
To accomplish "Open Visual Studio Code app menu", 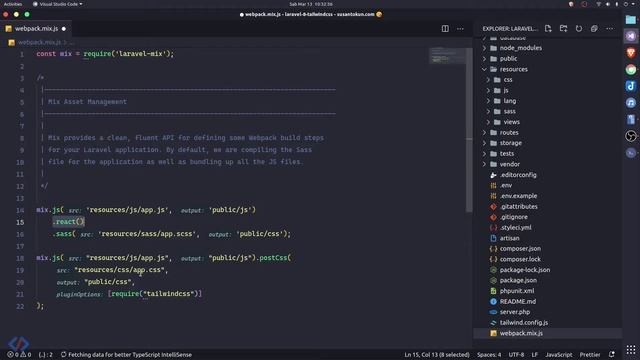I will [58, 4].
